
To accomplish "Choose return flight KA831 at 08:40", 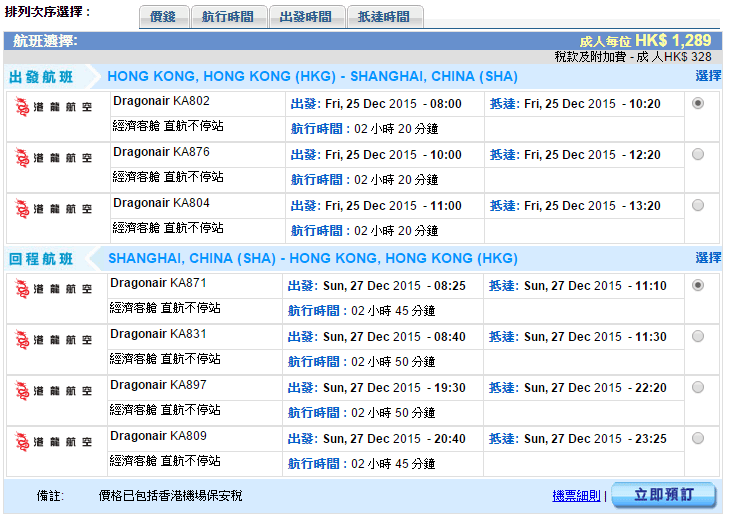I will pos(697,336).
